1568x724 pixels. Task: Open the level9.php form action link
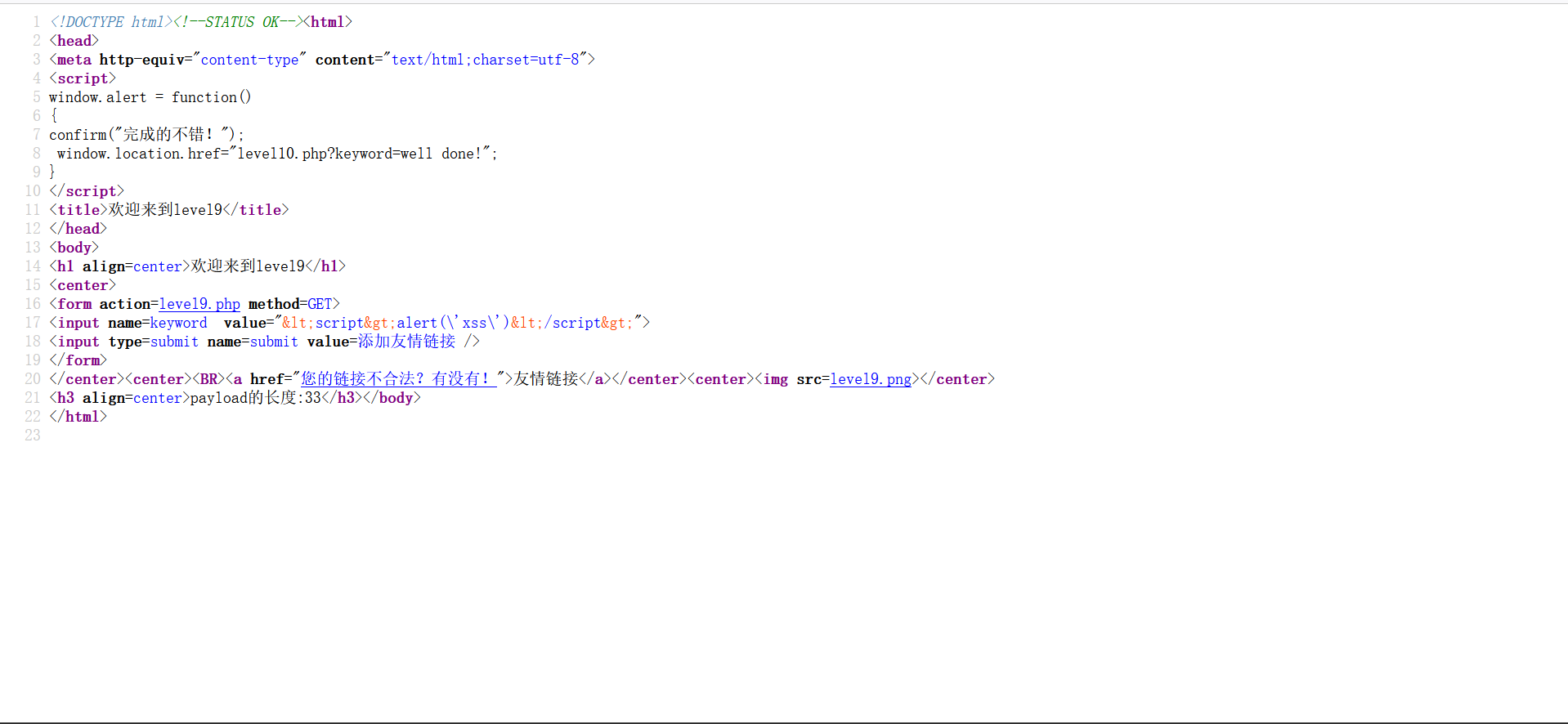pos(199,304)
